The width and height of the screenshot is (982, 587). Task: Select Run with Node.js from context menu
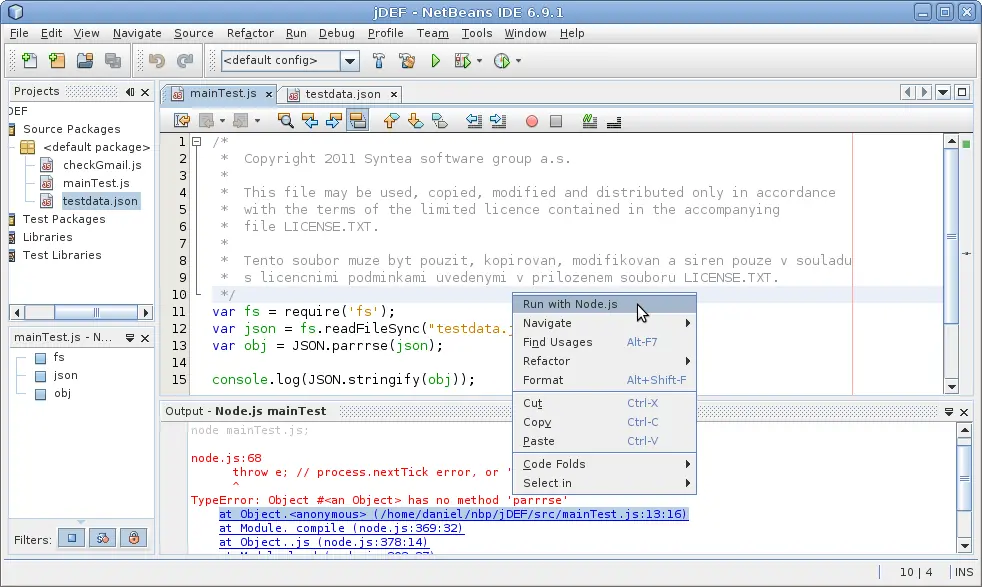[604, 304]
